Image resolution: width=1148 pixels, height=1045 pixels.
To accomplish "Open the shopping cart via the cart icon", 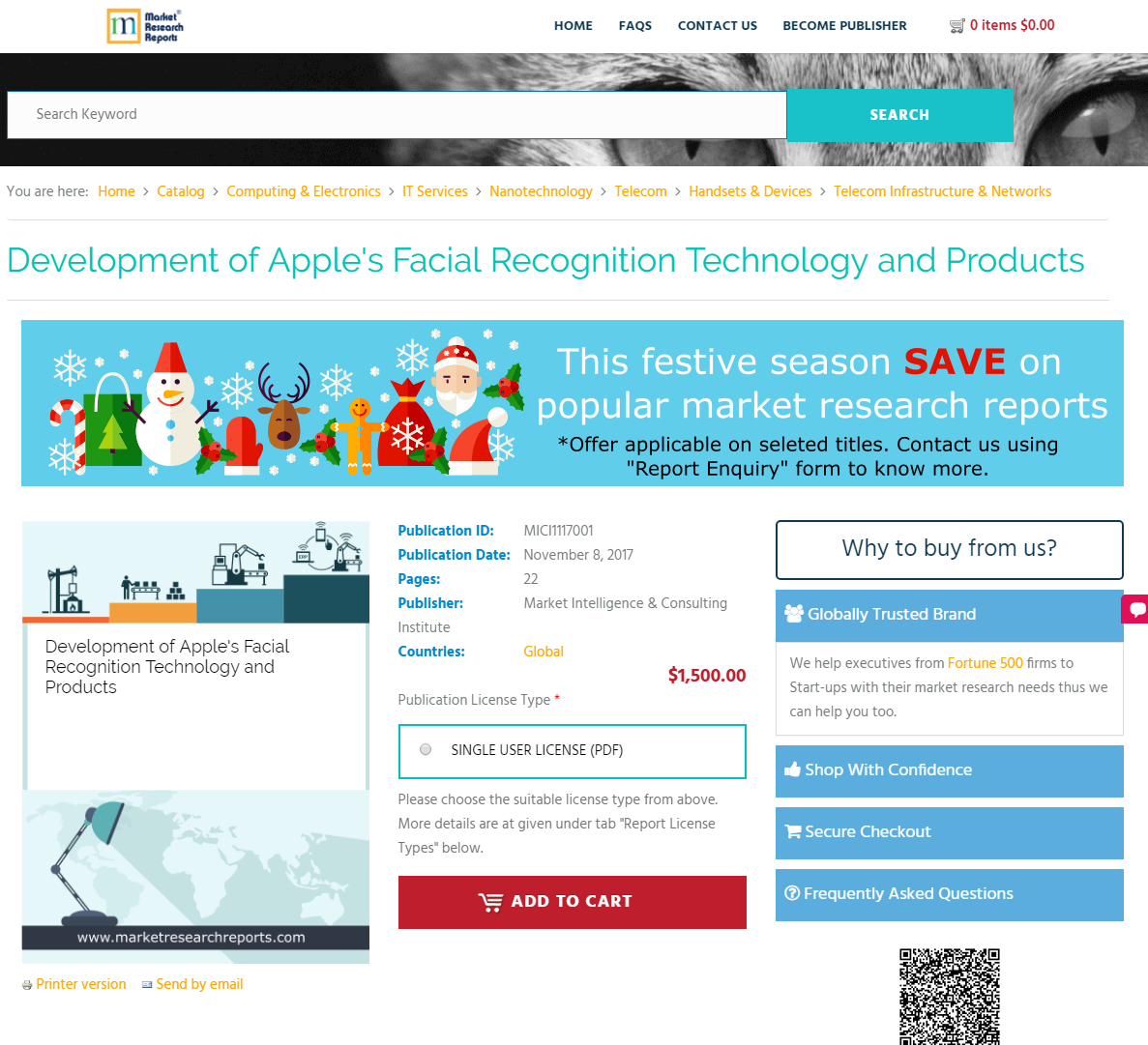I will (957, 25).
